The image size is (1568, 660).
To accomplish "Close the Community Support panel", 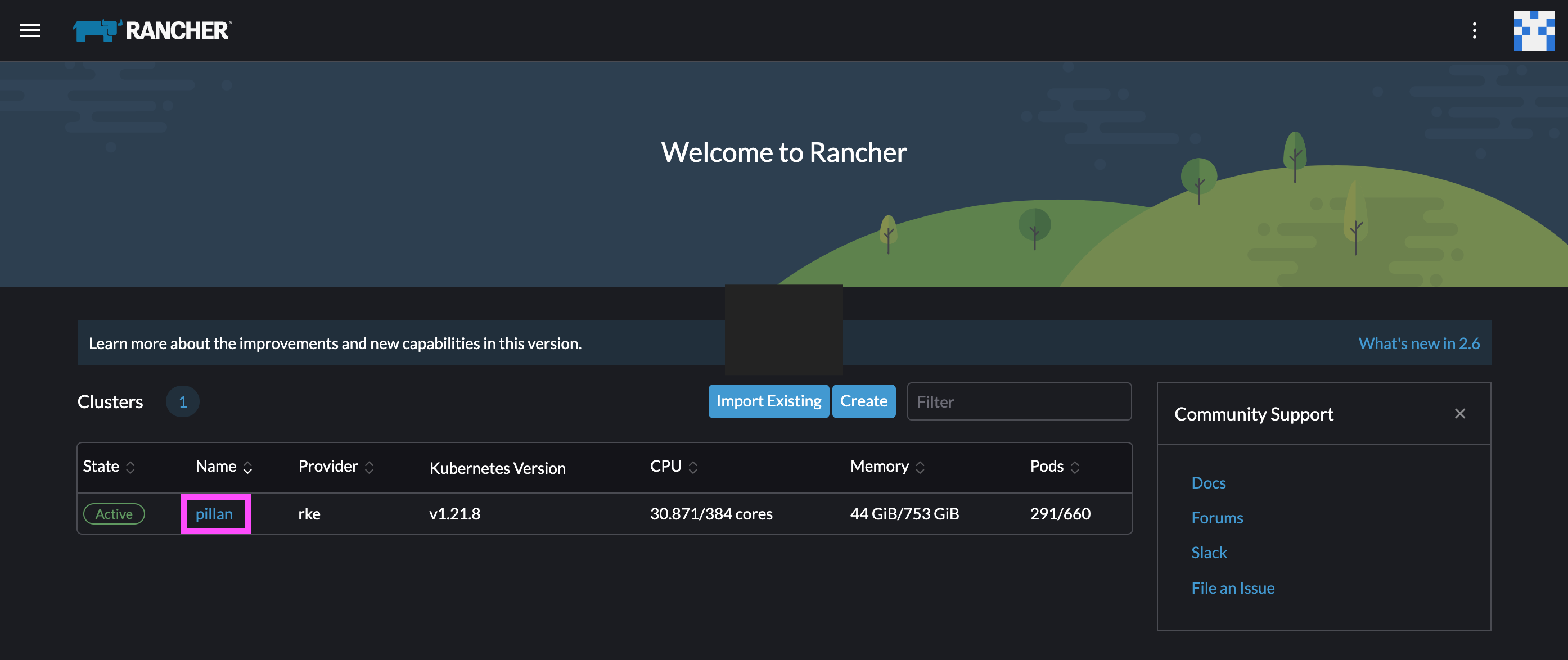I will (1459, 414).
